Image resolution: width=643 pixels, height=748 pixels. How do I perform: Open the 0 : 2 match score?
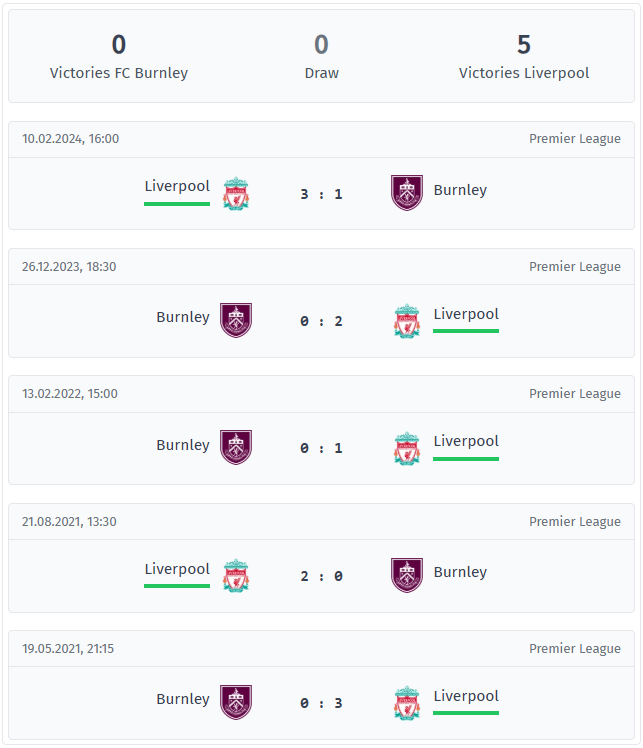(321, 321)
